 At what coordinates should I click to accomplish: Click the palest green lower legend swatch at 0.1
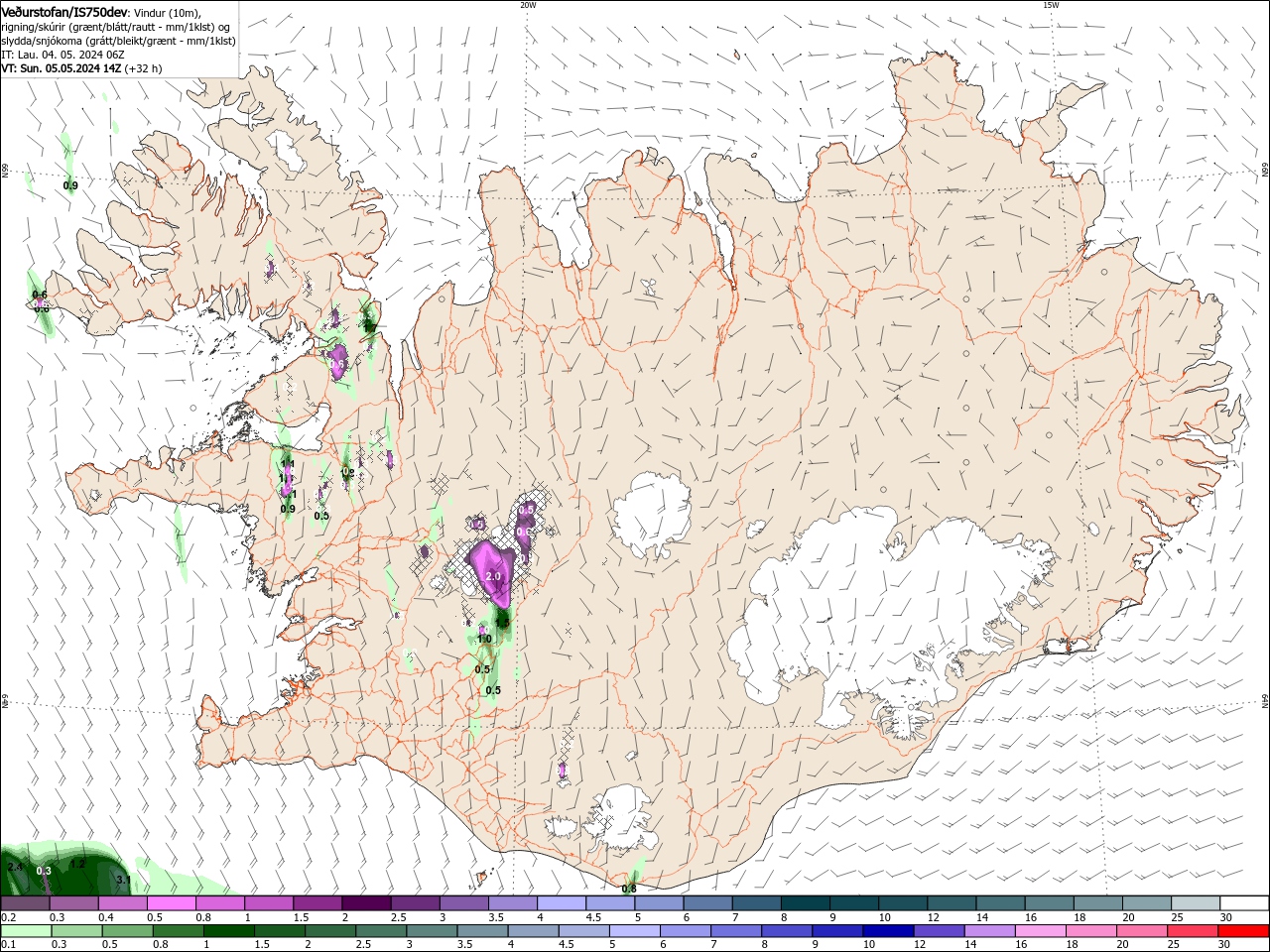pyautogui.click(x=26, y=930)
